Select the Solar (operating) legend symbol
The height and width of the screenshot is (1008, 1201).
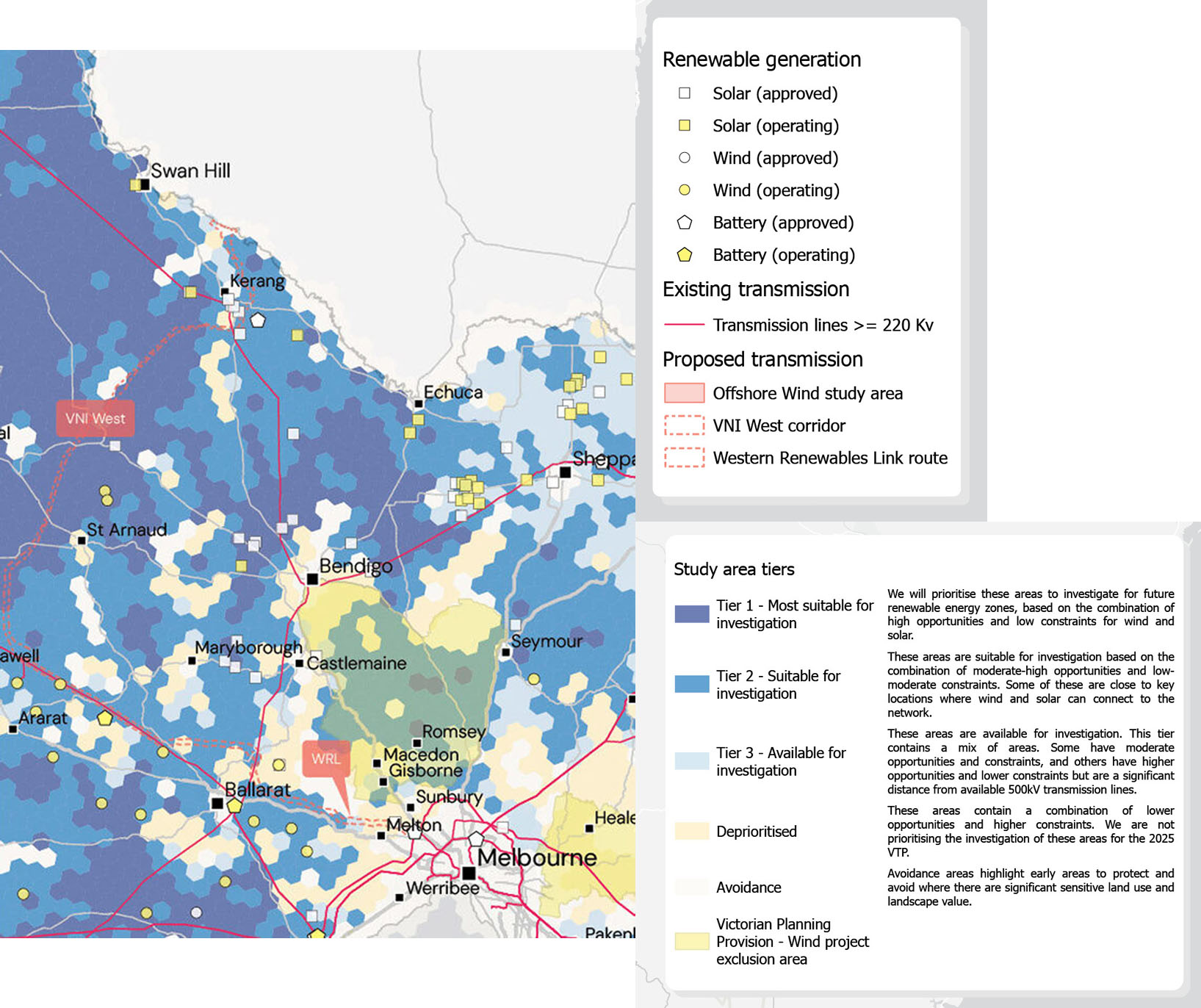coord(684,126)
